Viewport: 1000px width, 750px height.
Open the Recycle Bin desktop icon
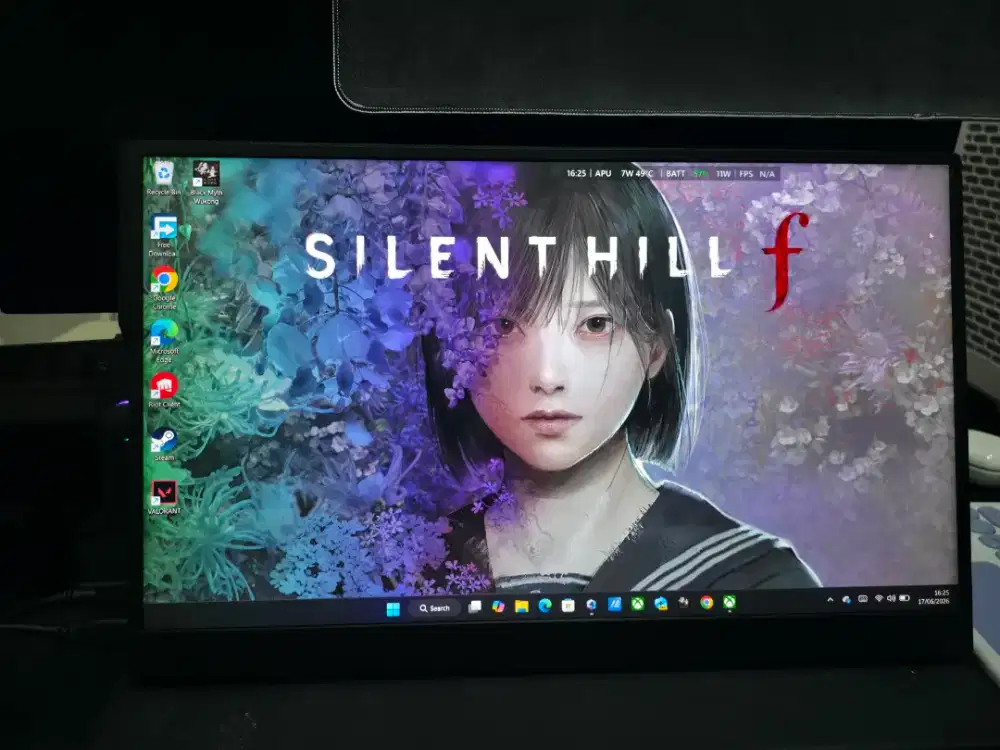[163, 178]
